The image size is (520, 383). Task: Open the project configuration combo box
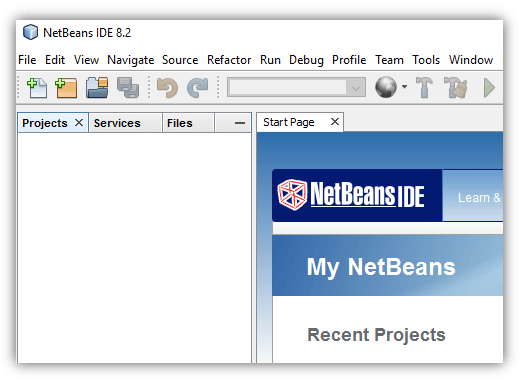(296, 87)
